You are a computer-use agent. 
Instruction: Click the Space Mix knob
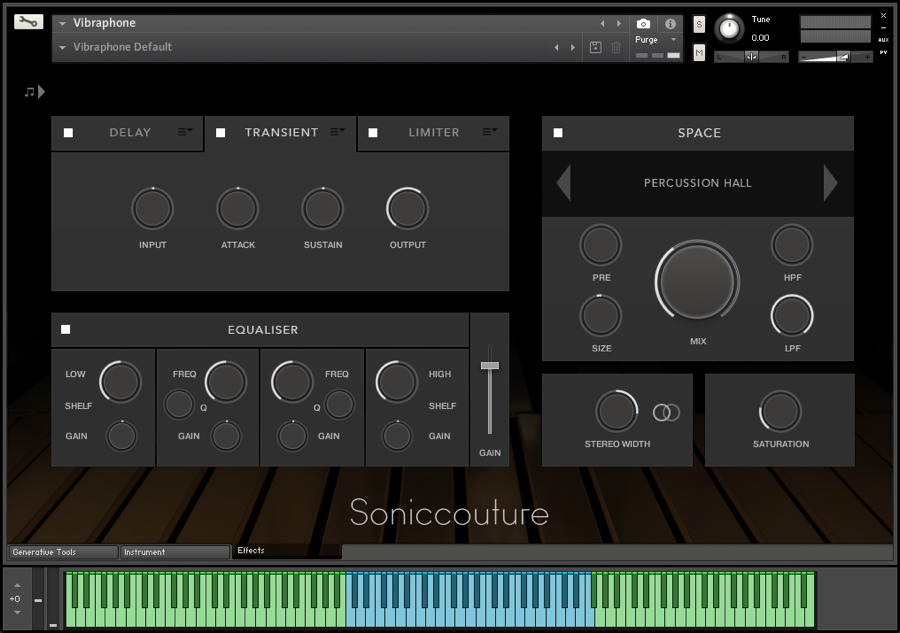(x=697, y=282)
